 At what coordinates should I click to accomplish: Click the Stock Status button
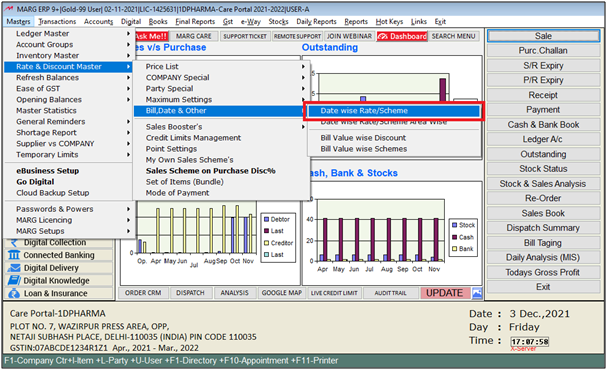543,169
